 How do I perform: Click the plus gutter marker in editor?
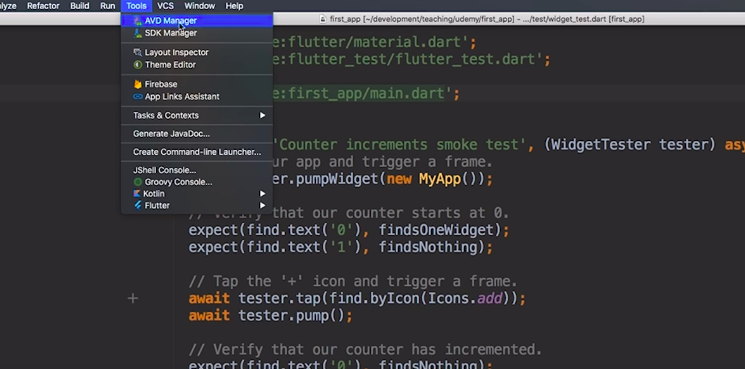[133, 298]
